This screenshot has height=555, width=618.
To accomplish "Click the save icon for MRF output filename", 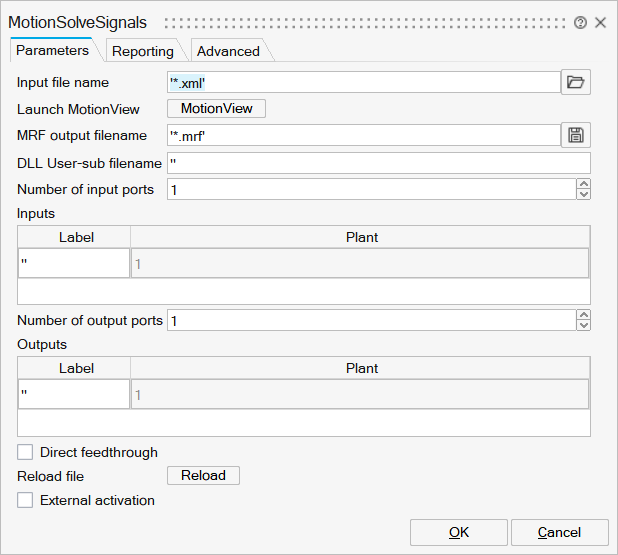I will click(575, 136).
